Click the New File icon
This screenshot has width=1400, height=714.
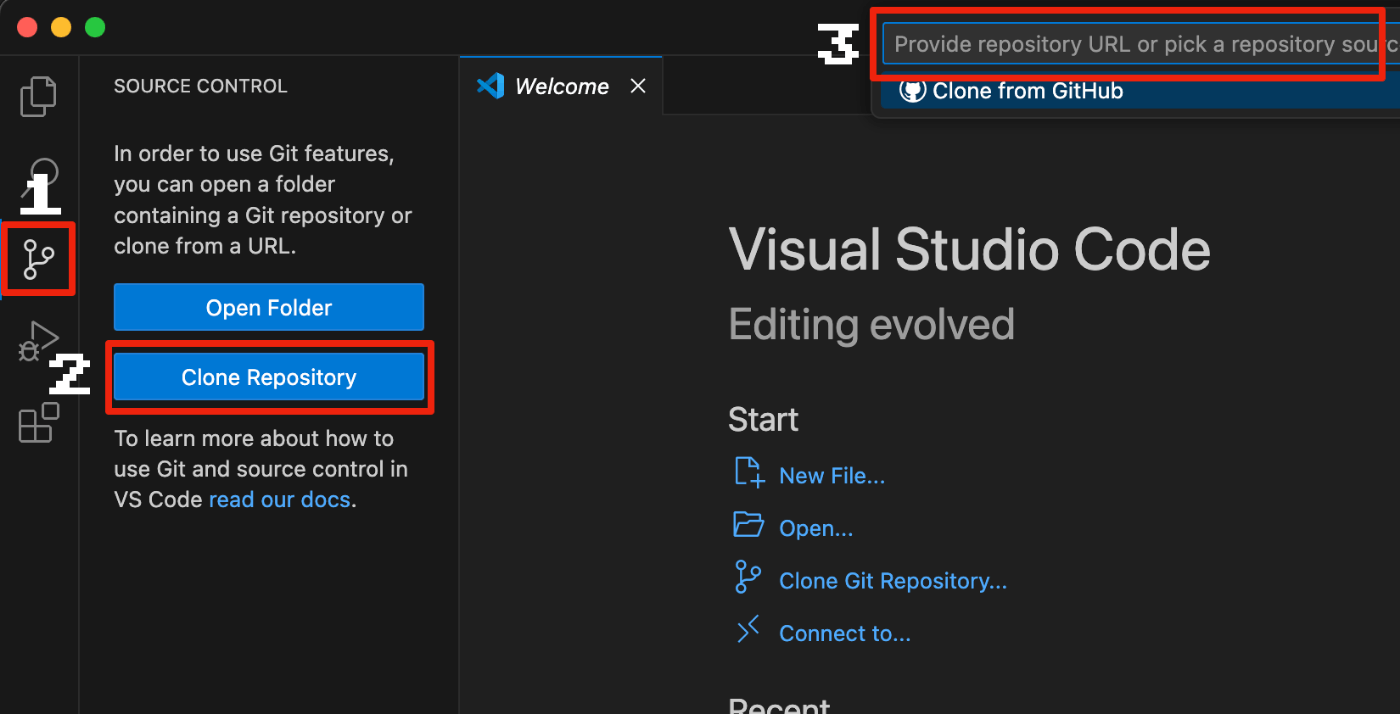[749, 472]
